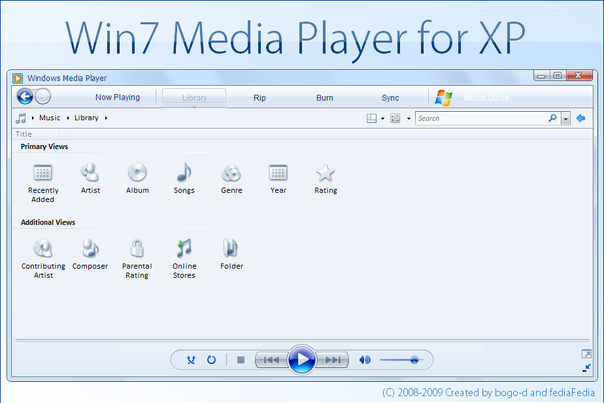
Task: Stop playback
Action: 241,360
